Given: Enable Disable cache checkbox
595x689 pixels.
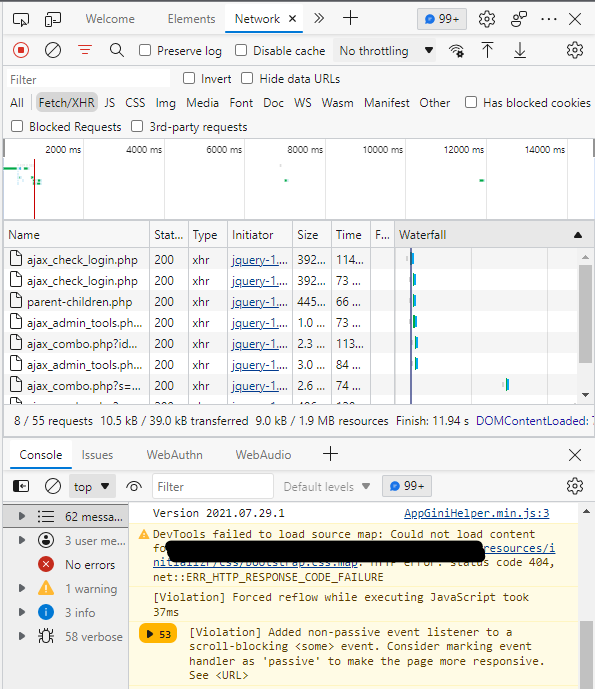Looking at the screenshot, I should click(x=241, y=50).
